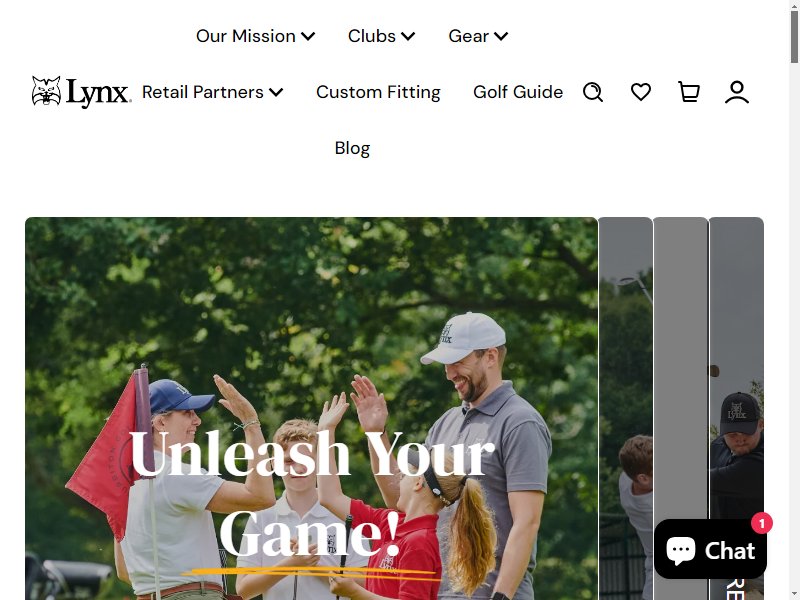Open the Golf Guide menu item

518,92
